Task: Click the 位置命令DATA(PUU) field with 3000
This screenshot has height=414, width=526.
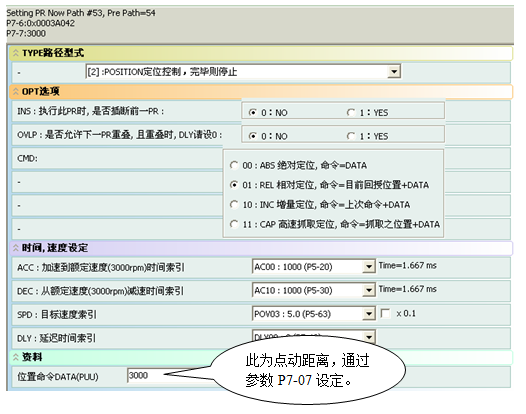Action: coord(169,375)
